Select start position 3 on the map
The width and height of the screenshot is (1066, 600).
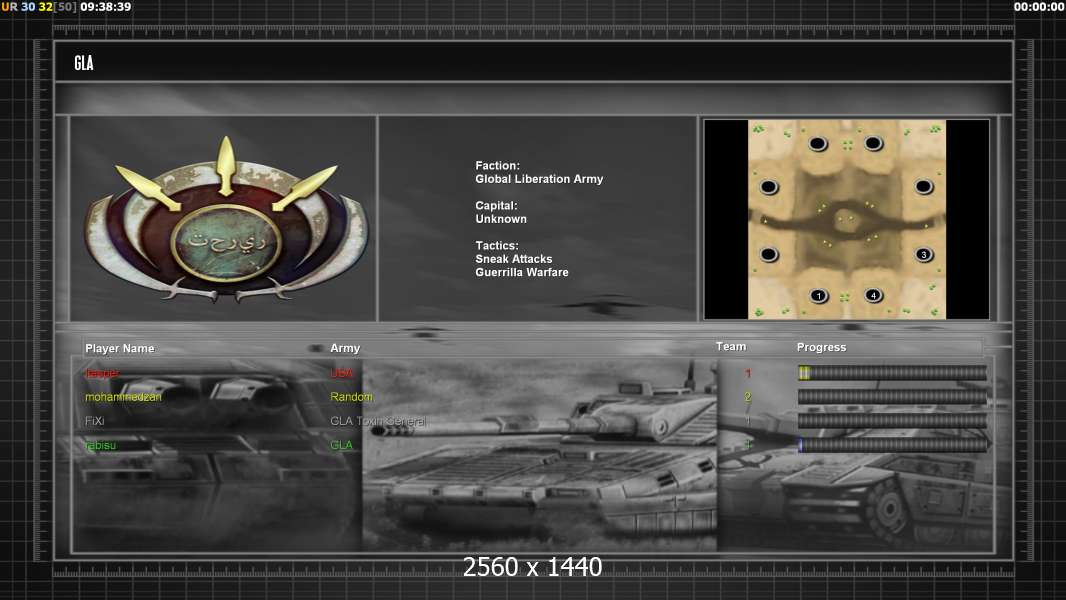pyautogui.click(x=923, y=255)
